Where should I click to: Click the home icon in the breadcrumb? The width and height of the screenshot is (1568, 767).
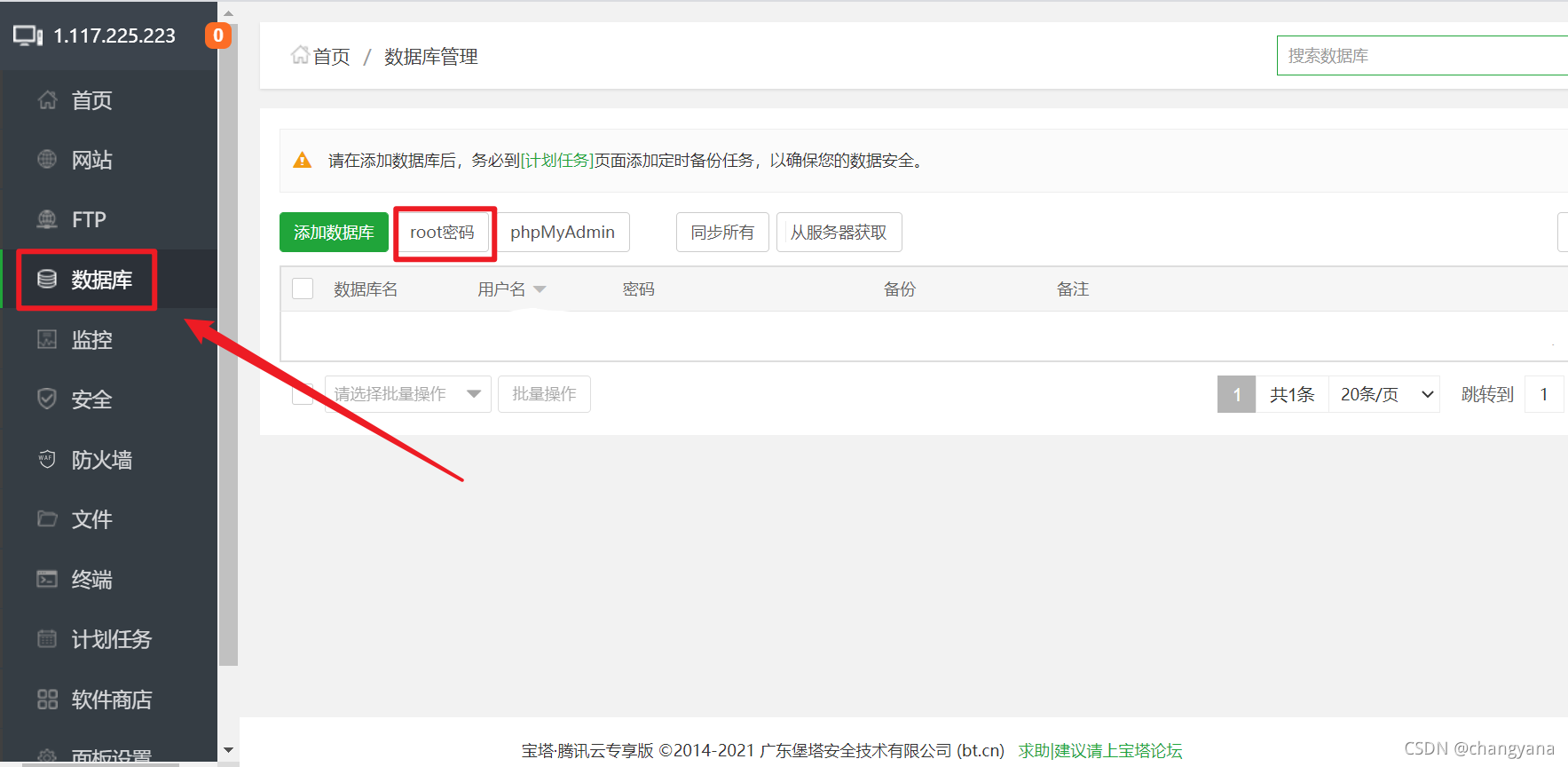tap(300, 55)
